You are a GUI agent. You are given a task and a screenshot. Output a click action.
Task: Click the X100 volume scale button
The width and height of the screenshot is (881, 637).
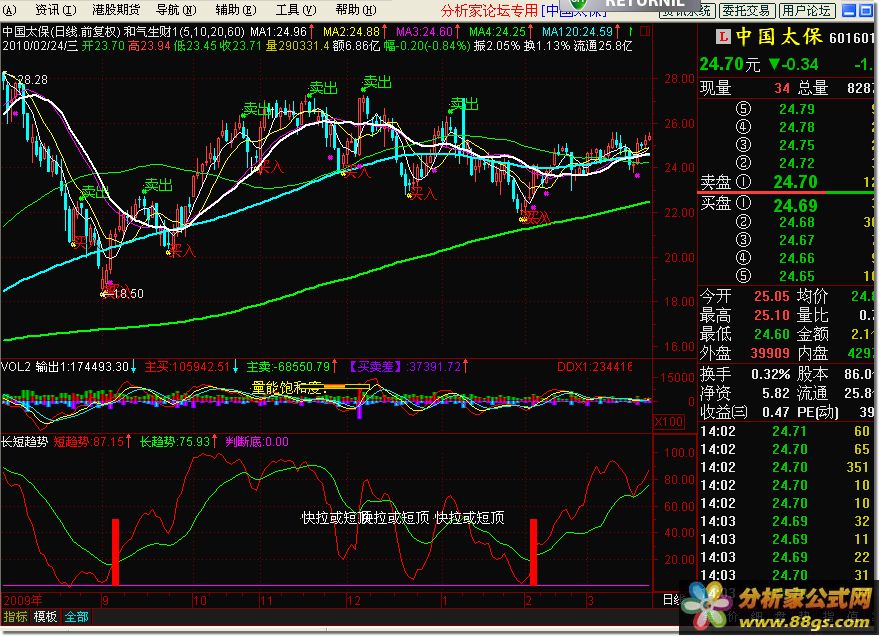tap(669, 421)
